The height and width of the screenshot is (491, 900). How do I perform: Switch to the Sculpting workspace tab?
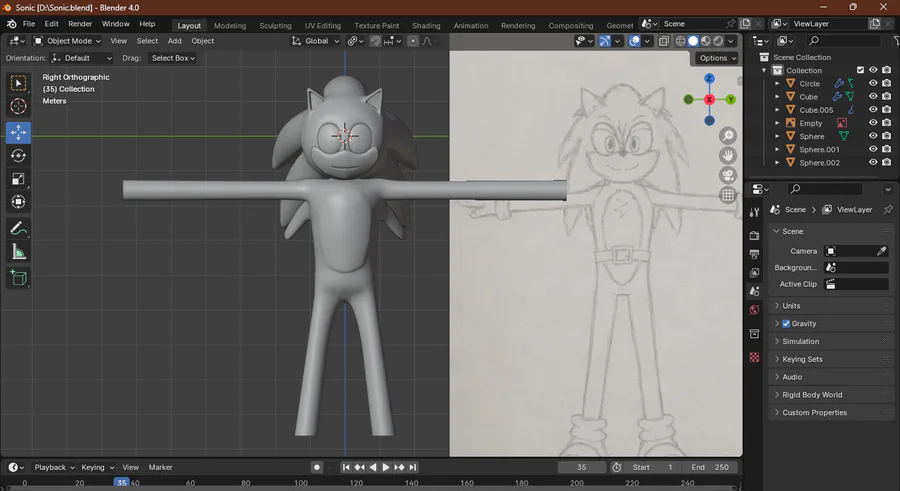pos(275,25)
